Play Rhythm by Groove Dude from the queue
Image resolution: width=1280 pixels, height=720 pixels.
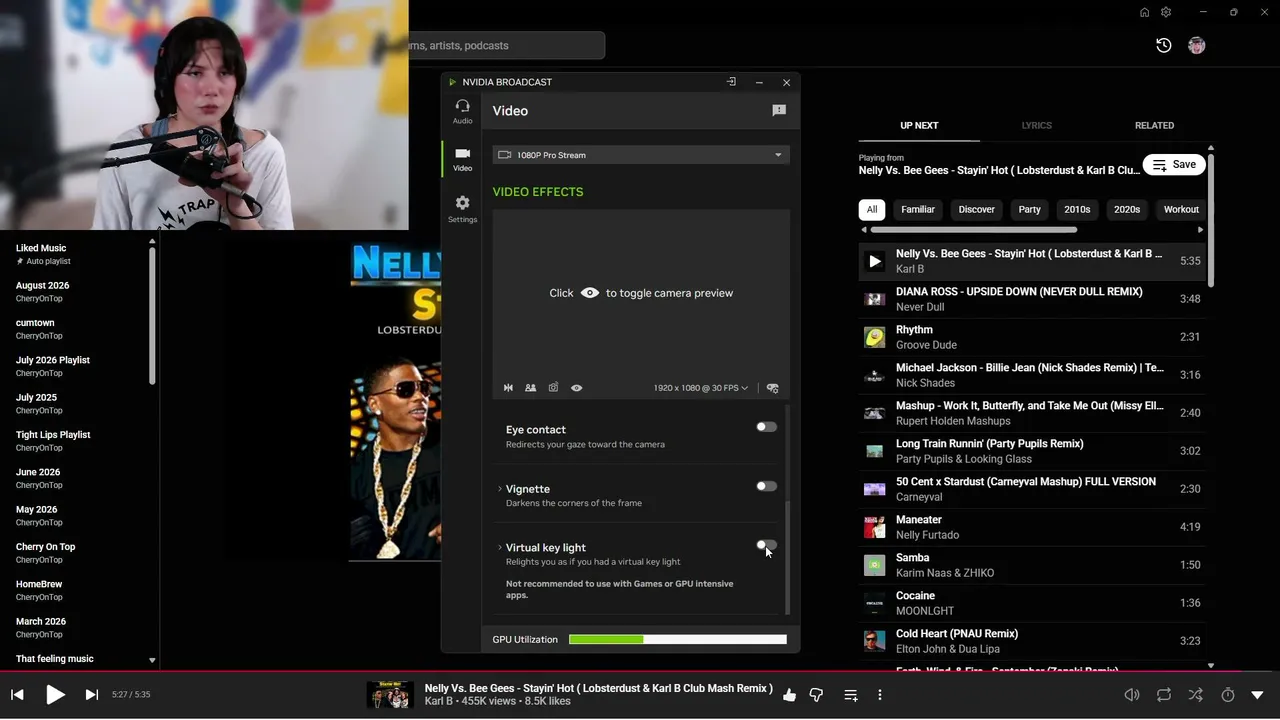[1033, 337]
